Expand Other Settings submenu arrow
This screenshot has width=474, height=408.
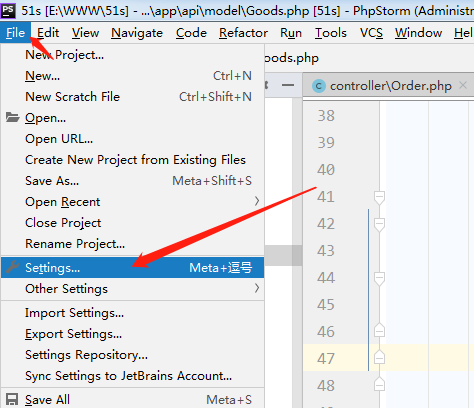[257, 288]
